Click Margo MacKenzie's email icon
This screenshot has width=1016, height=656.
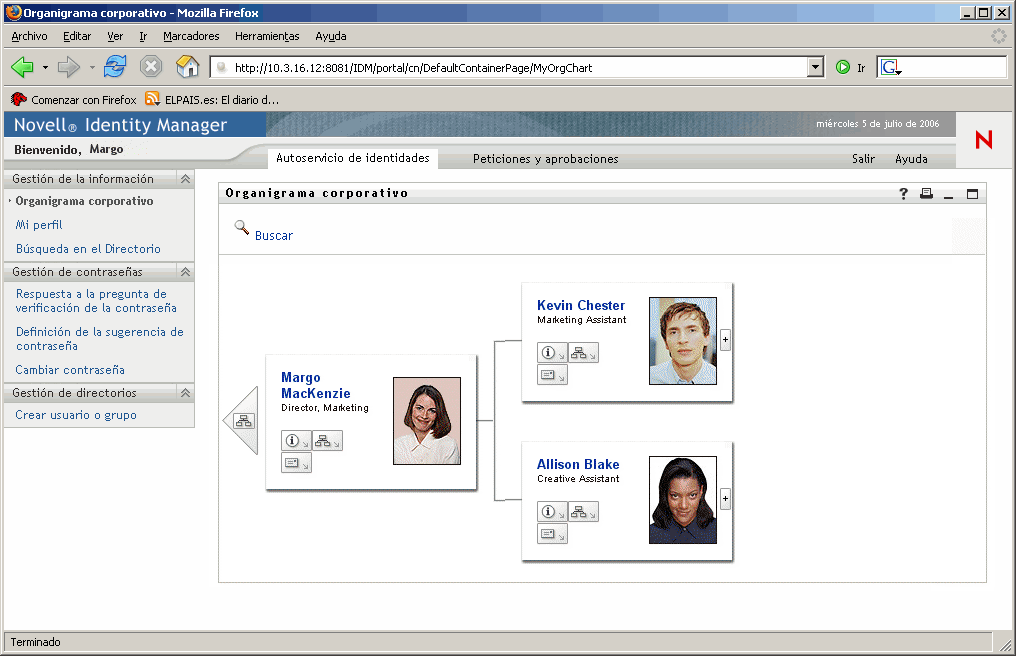296,463
